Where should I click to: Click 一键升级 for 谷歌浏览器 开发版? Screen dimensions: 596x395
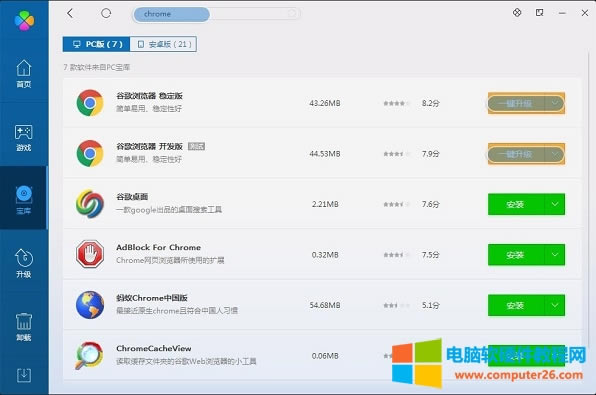coord(516,154)
